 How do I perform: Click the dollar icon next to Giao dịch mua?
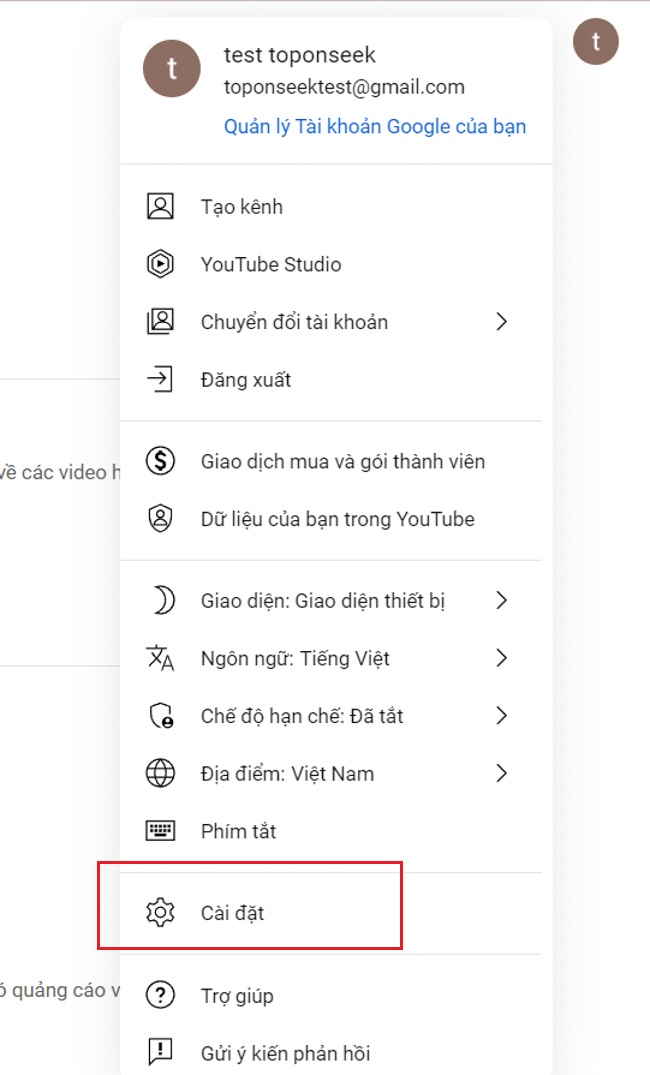click(x=160, y=461)
